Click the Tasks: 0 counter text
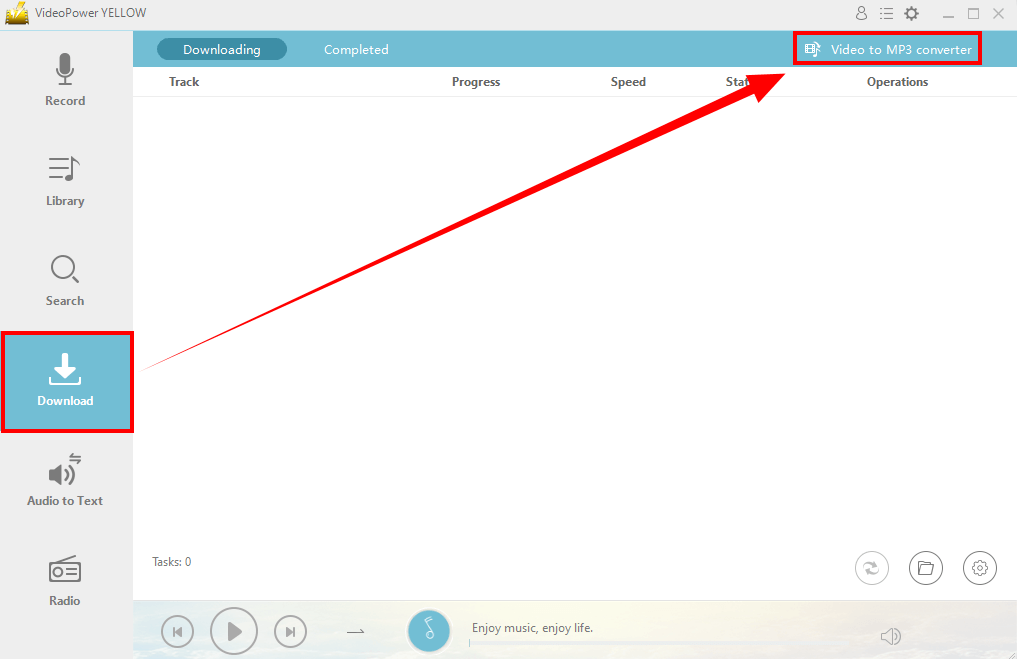The width and height of the screenshot is (1017, 659). click(x=172, y=562)
